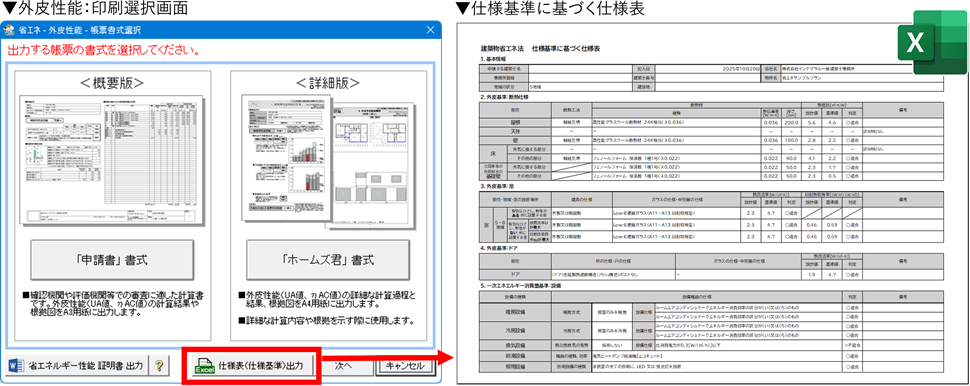The height and width of the screenshot is (386, 970).
Task: Click the <詳細版> heading text
Action: [328, 82]
